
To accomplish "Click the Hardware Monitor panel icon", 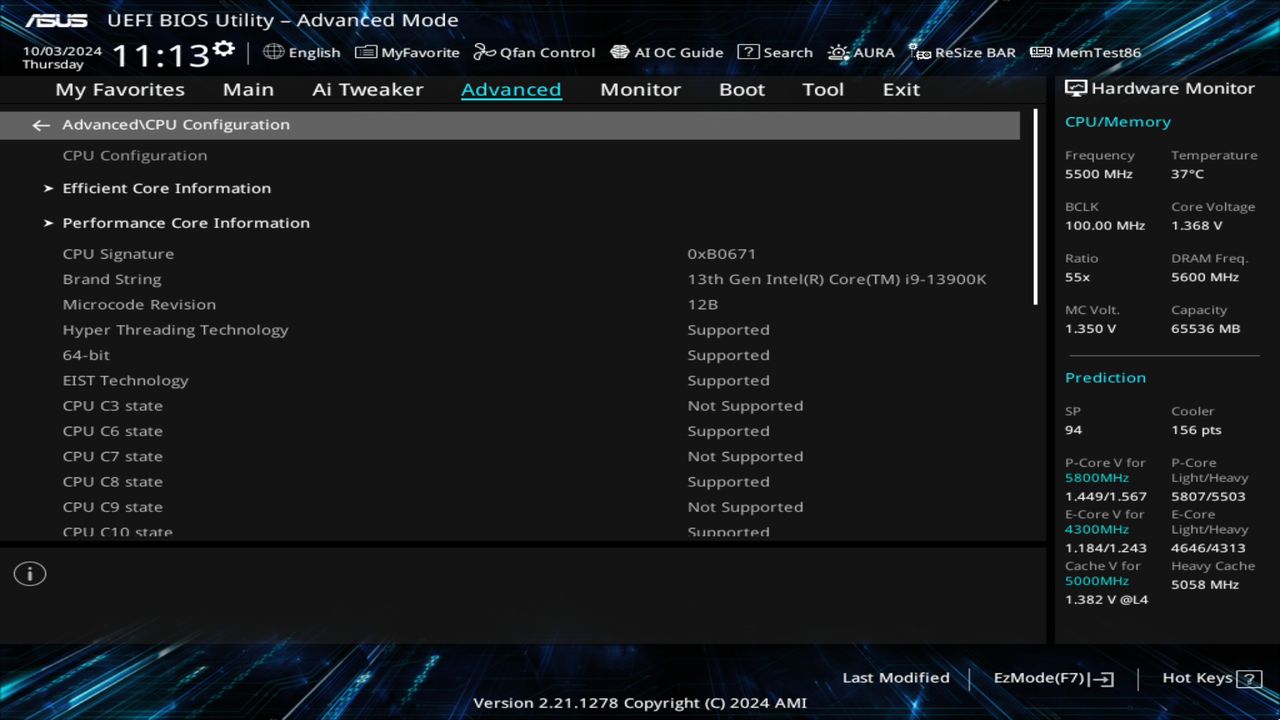I will click(1076, 88).
